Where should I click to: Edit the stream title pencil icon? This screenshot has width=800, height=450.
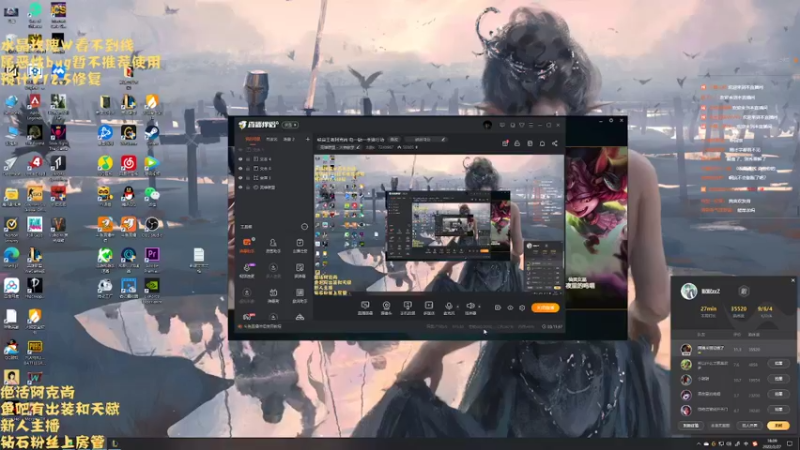tap(443, 139)
